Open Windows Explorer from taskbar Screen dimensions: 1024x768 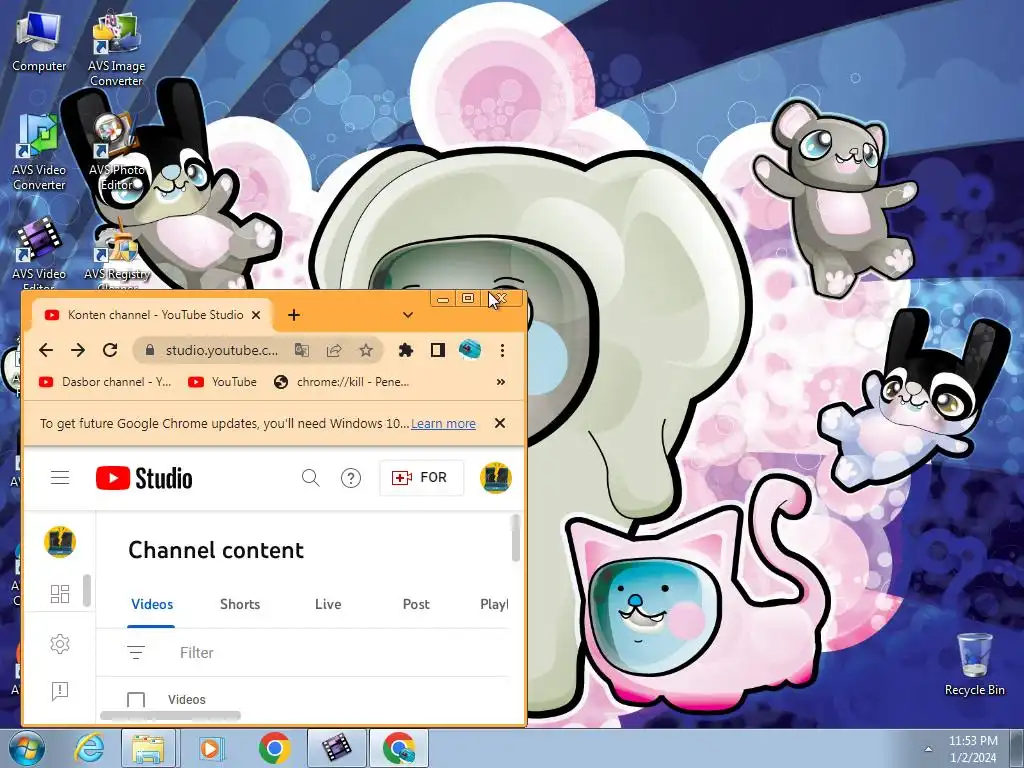click(x=148, y=748)
